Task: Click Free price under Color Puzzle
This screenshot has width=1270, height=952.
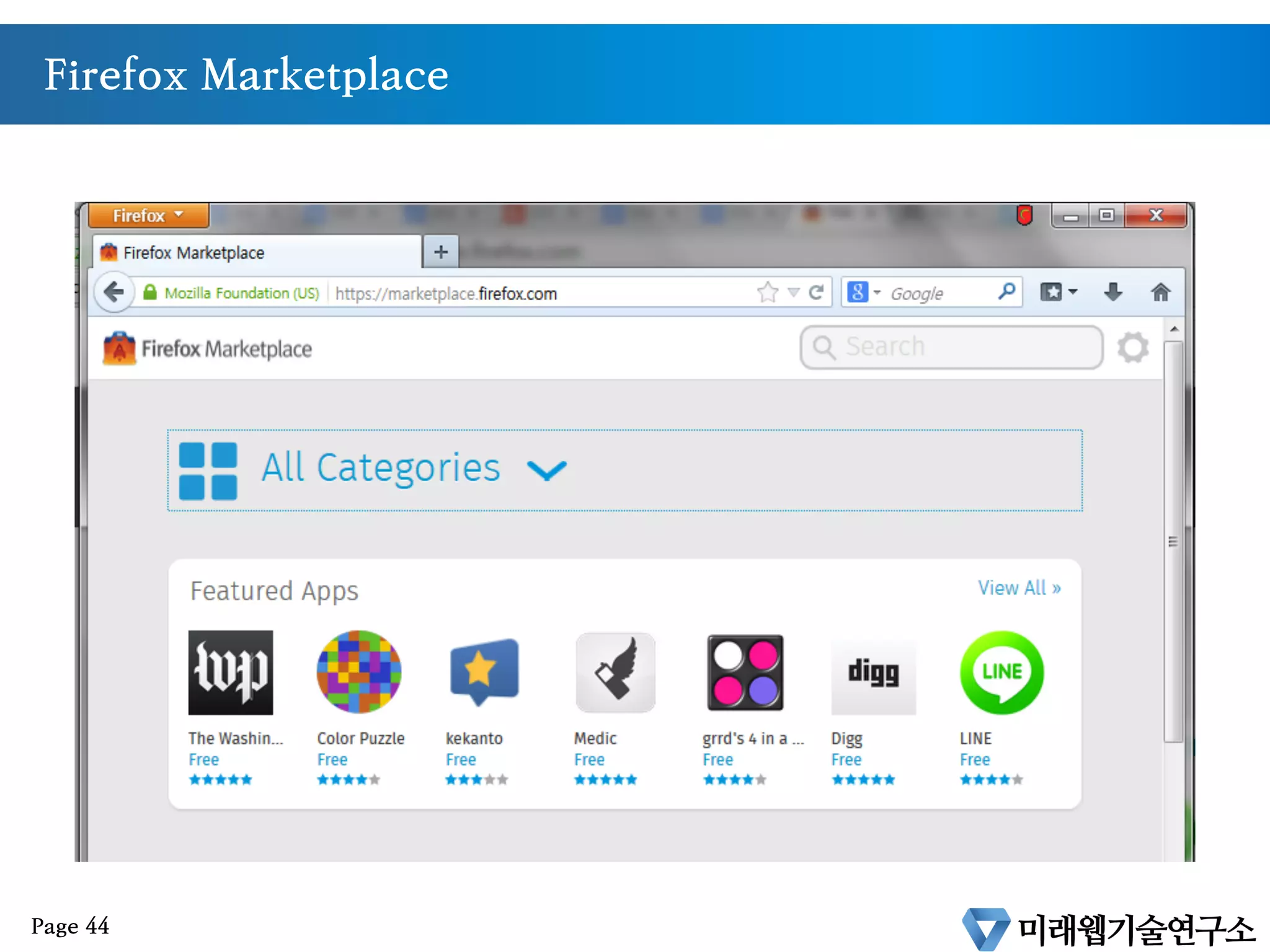Action: click(332, 759)
